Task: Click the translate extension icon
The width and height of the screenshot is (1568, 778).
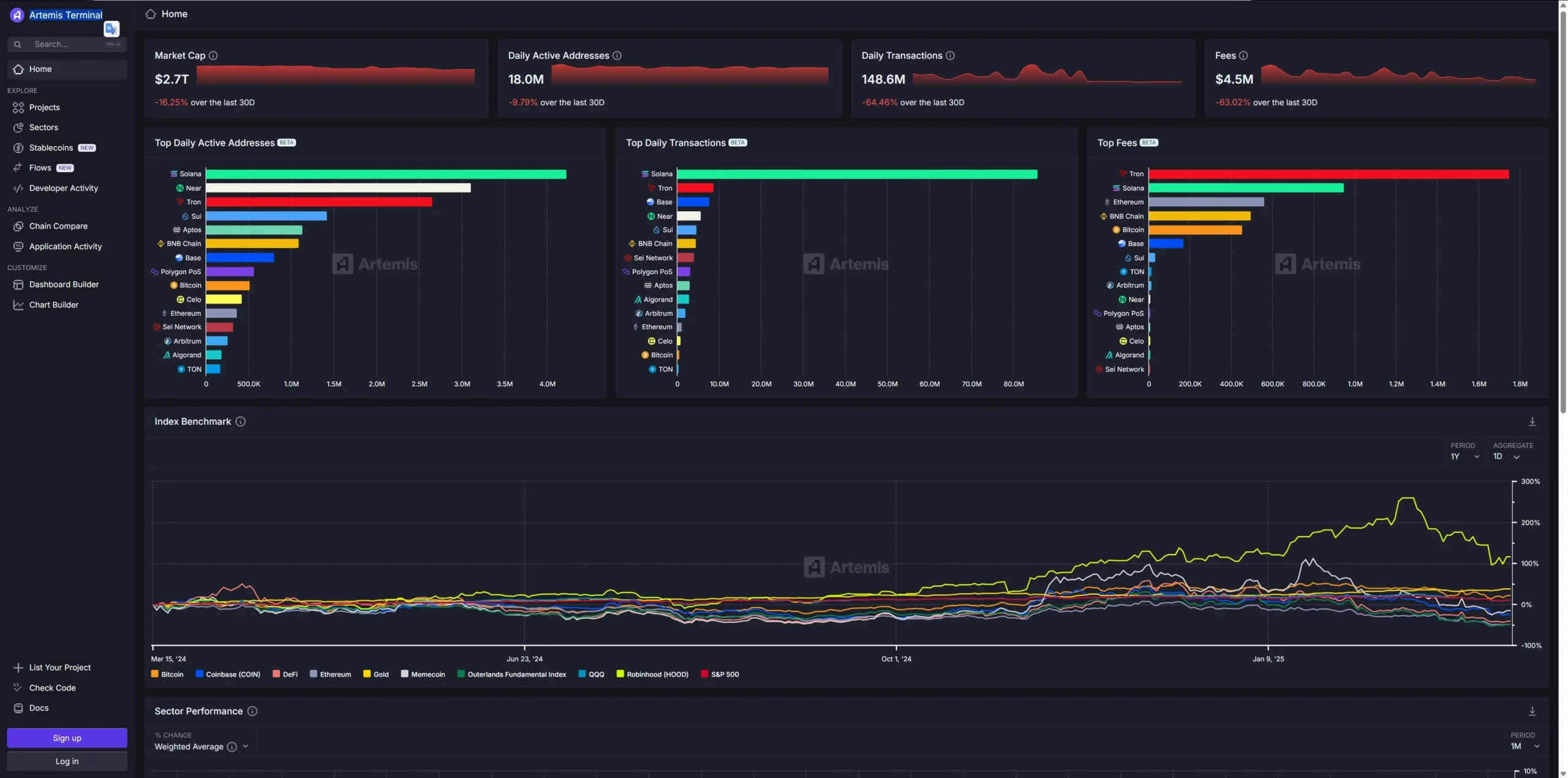Action: 111,28
